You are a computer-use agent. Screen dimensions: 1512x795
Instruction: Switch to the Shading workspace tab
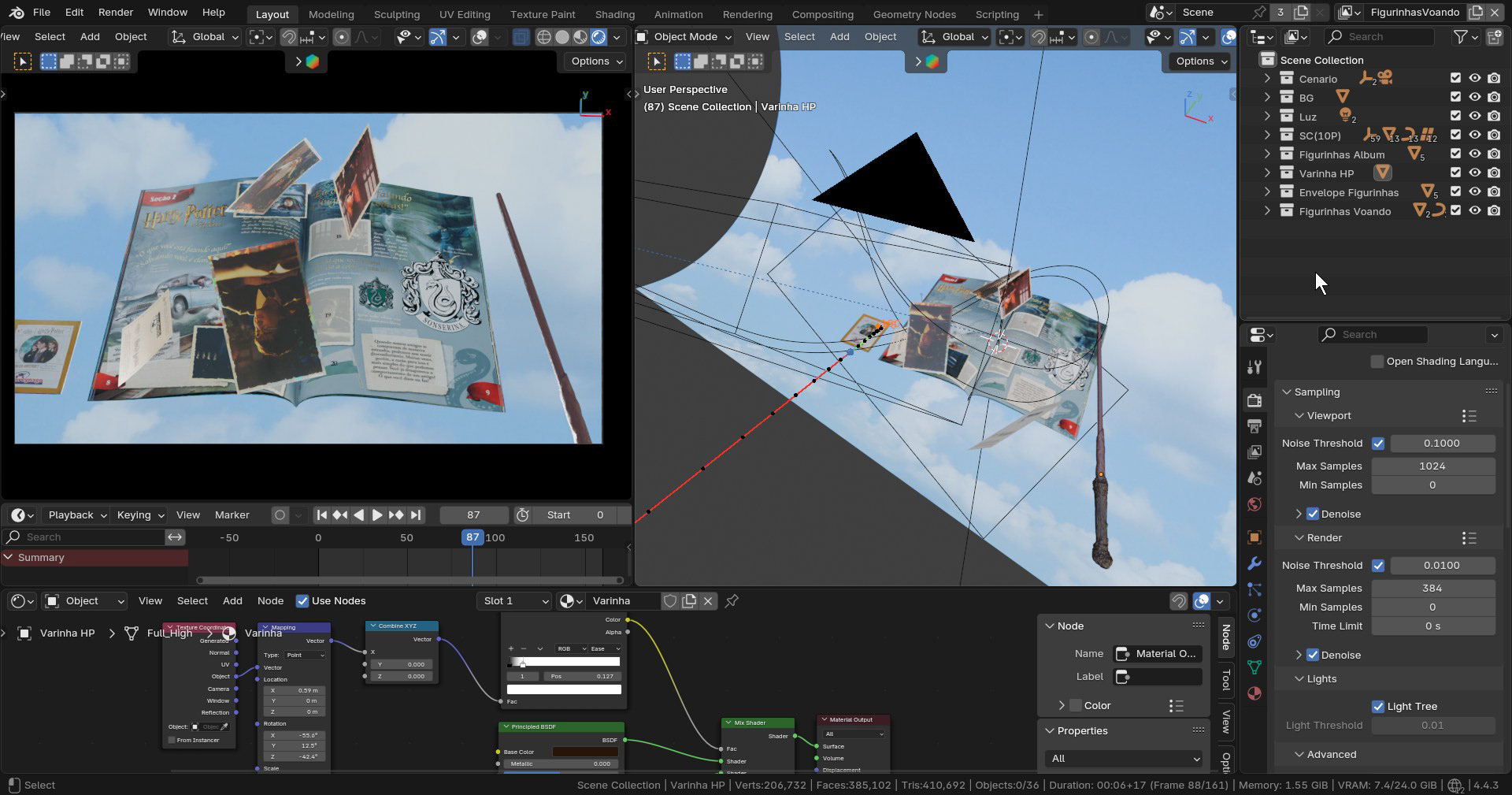(615, 14)
